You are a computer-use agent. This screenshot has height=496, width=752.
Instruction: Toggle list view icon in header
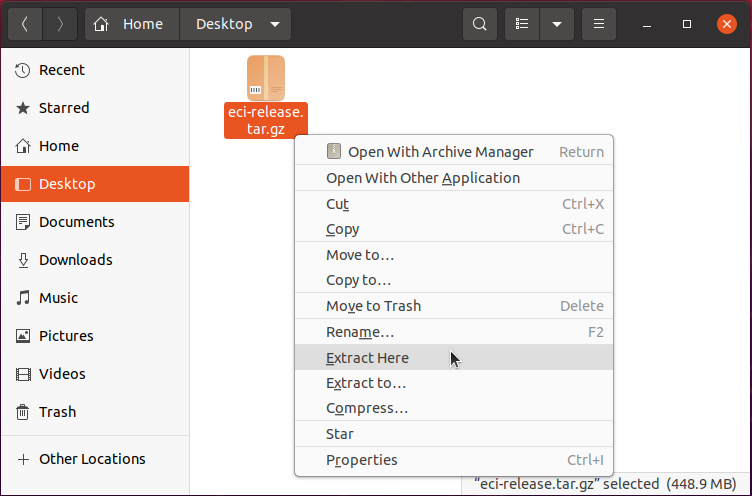[x=522, y=24]
